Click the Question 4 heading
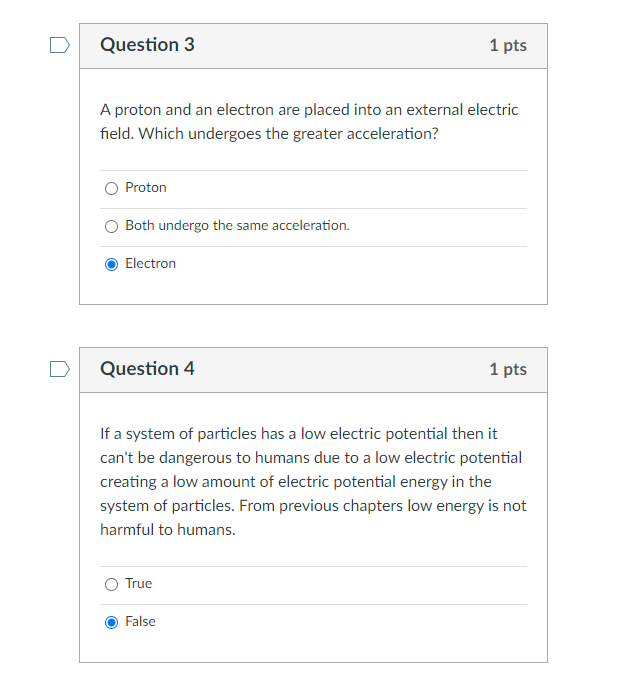Image resolution: width=625 pixels, height=680 pixels. [147, 369]
